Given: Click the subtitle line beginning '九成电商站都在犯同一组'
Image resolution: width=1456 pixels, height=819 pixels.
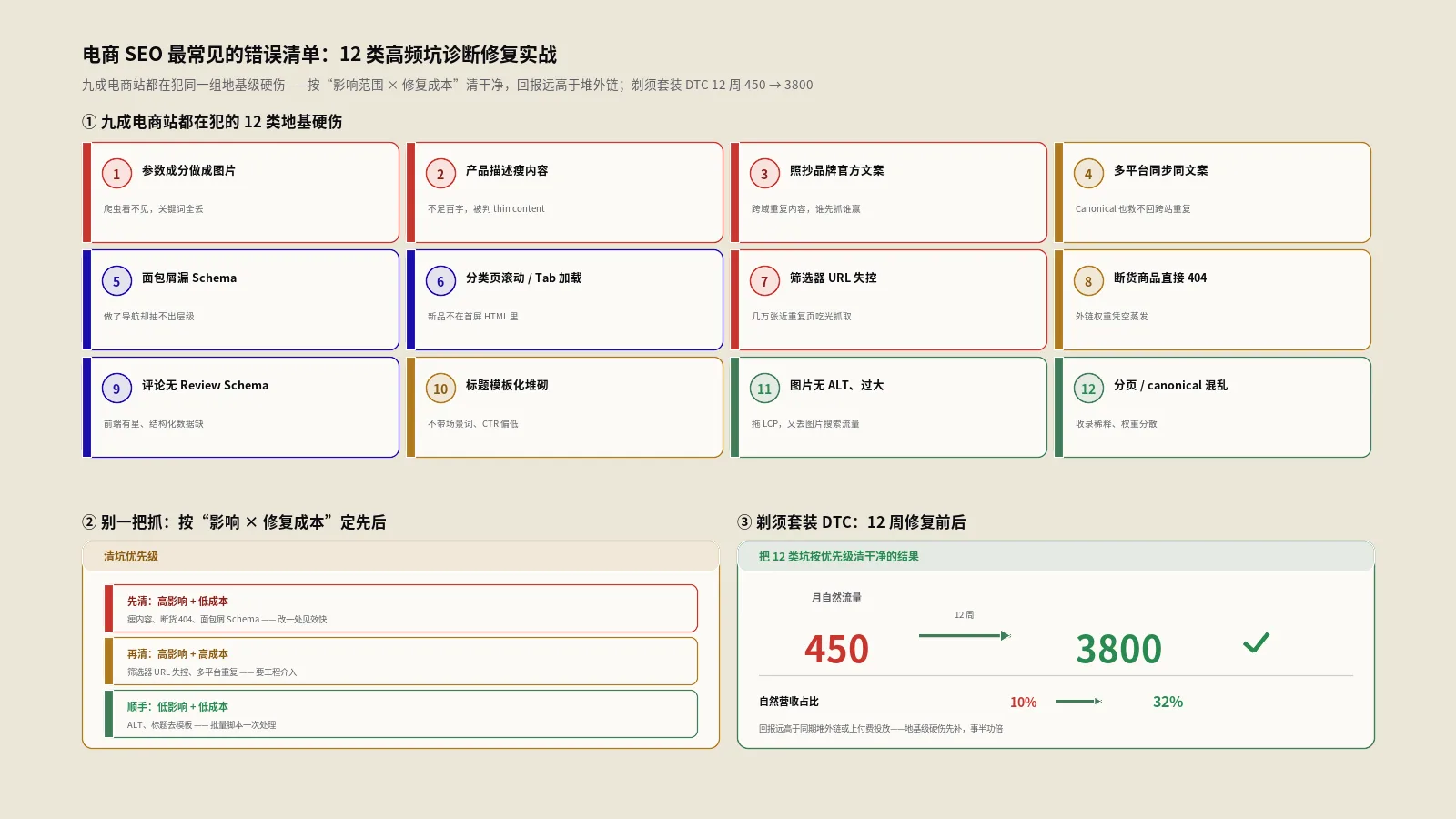Looking at the screenshot, I should point(448,85).
